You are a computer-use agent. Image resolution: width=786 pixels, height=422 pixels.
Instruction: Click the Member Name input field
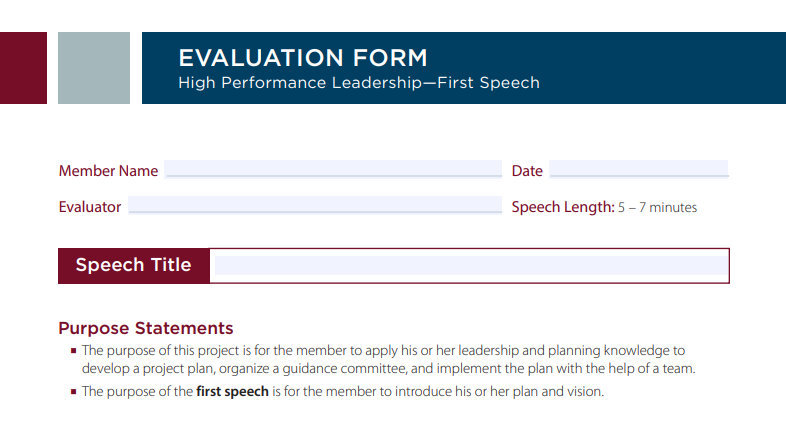[x=333, y=169]
